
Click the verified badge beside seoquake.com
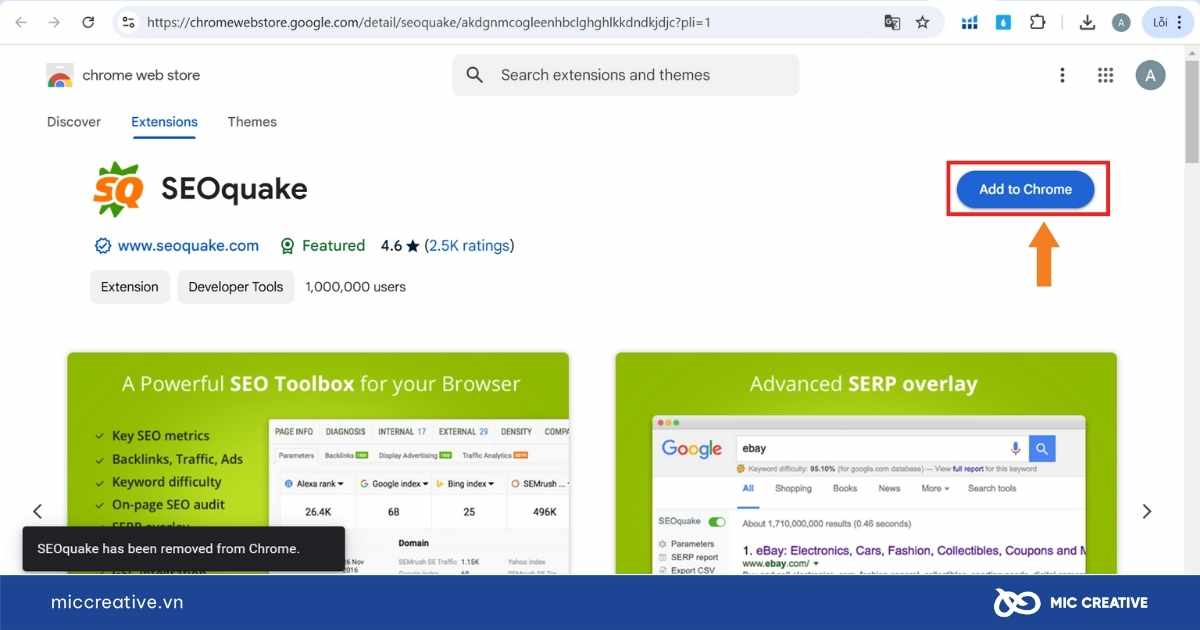click(102, 246)
